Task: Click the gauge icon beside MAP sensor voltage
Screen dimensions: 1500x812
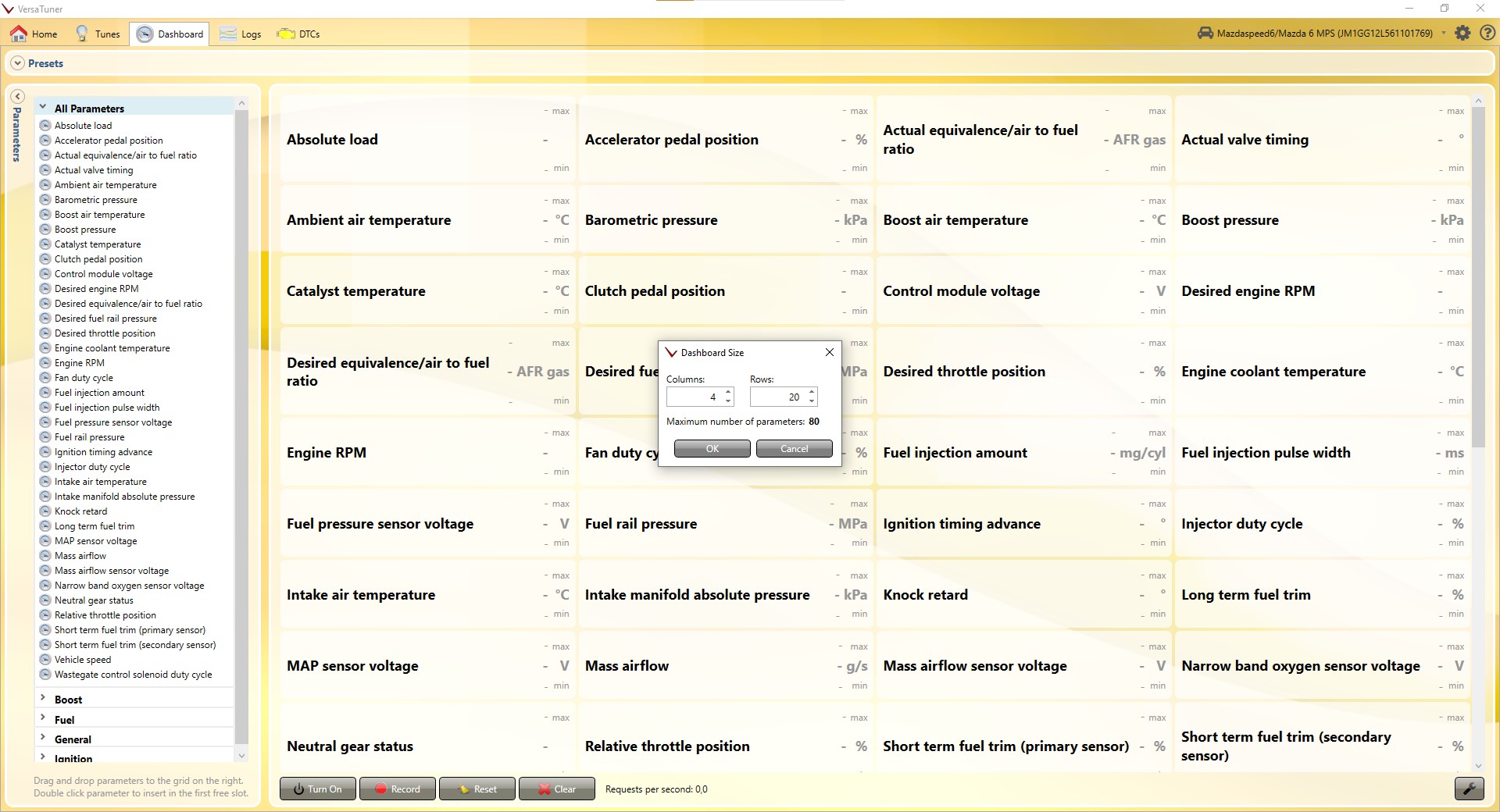Action: 45,540
